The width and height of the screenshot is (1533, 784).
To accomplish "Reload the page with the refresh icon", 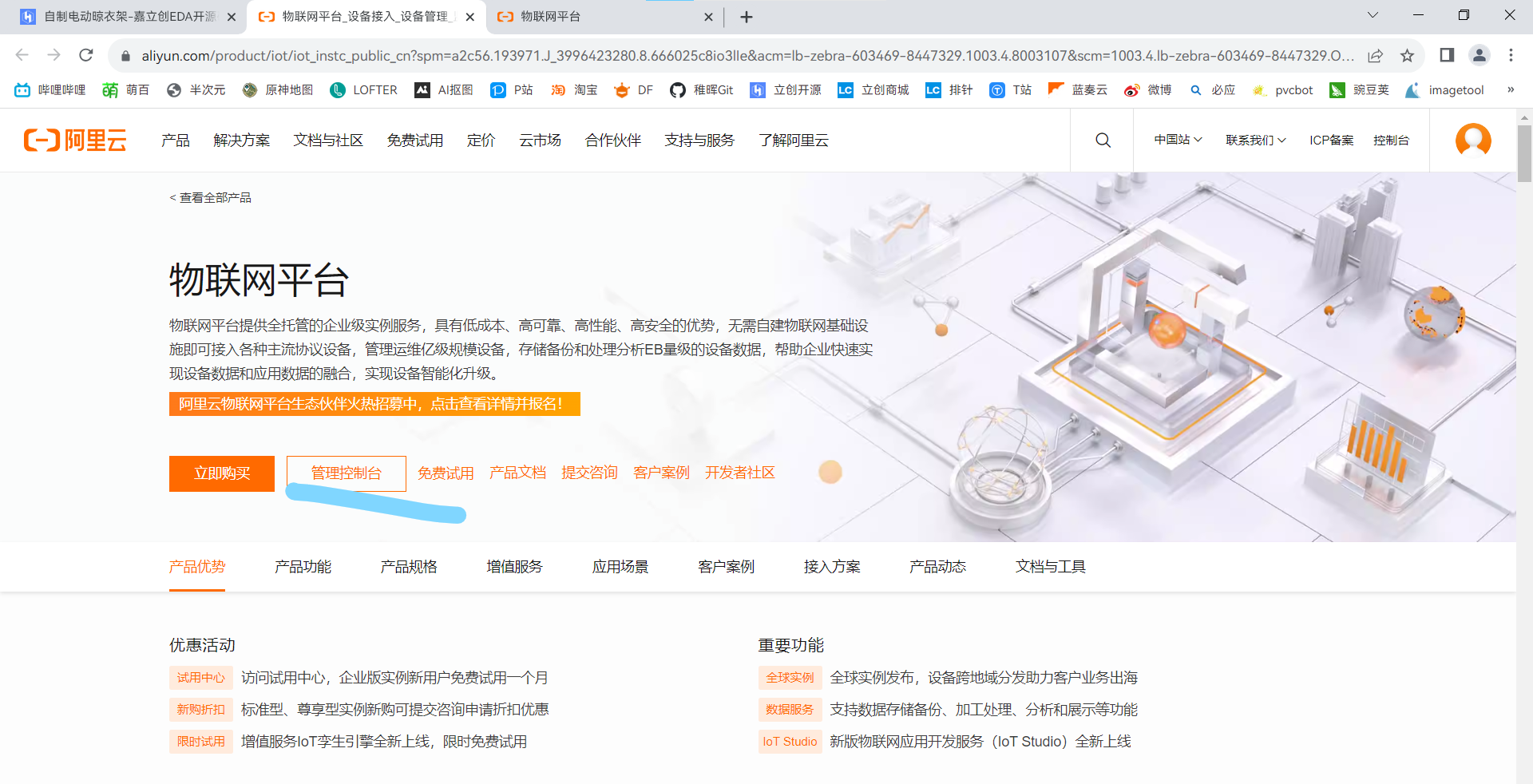I will point(86,55).
